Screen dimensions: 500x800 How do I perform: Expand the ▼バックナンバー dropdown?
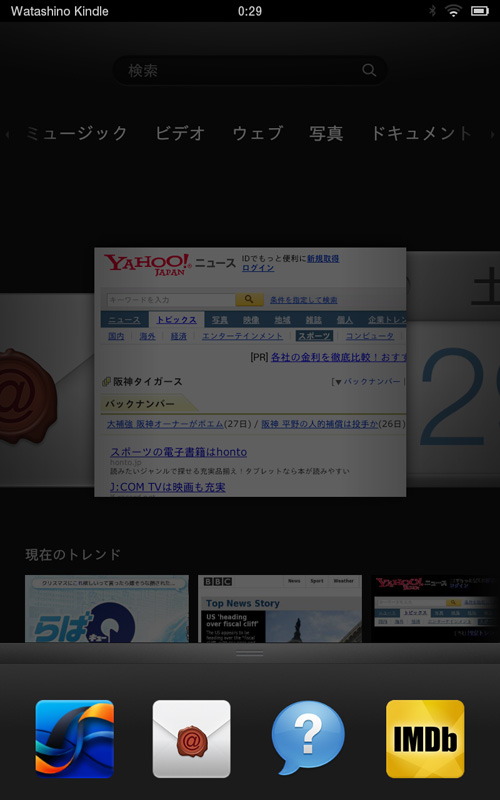[x=367, y=382]
